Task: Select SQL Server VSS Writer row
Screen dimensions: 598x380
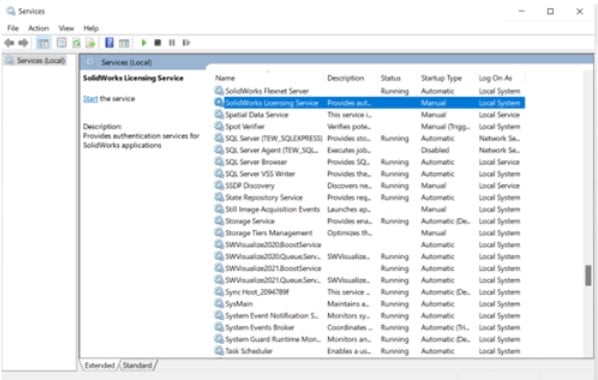Action: click(369, 174)
